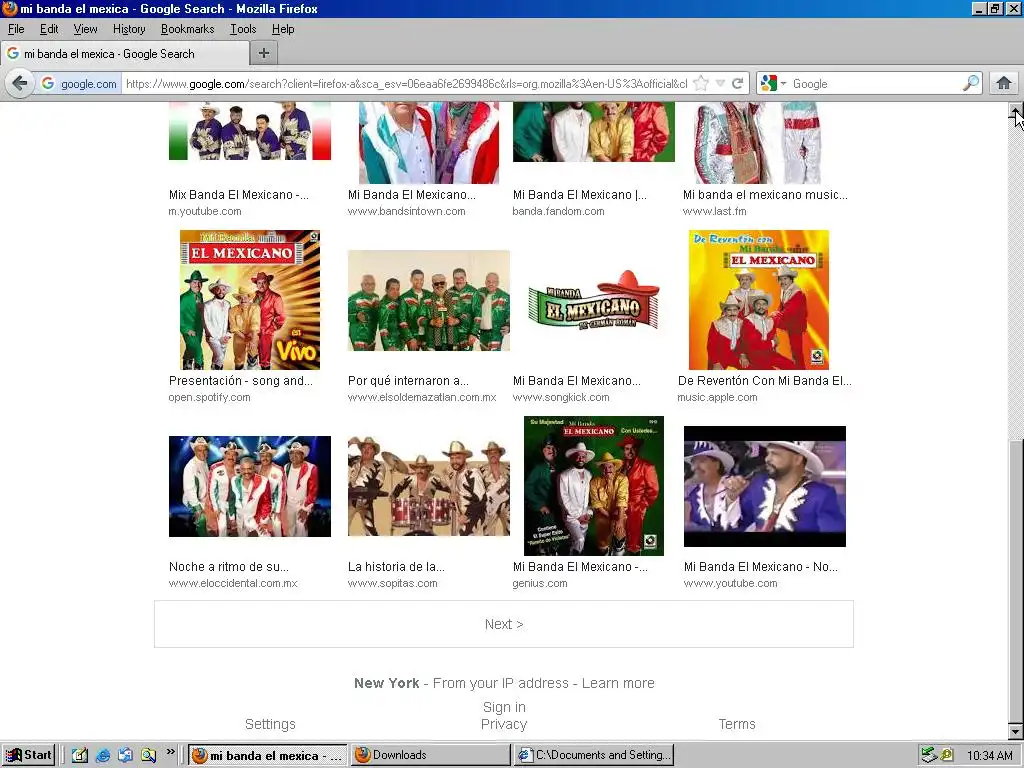Open the Tools menu
The image size is (1024, 768).
(243, 29)
